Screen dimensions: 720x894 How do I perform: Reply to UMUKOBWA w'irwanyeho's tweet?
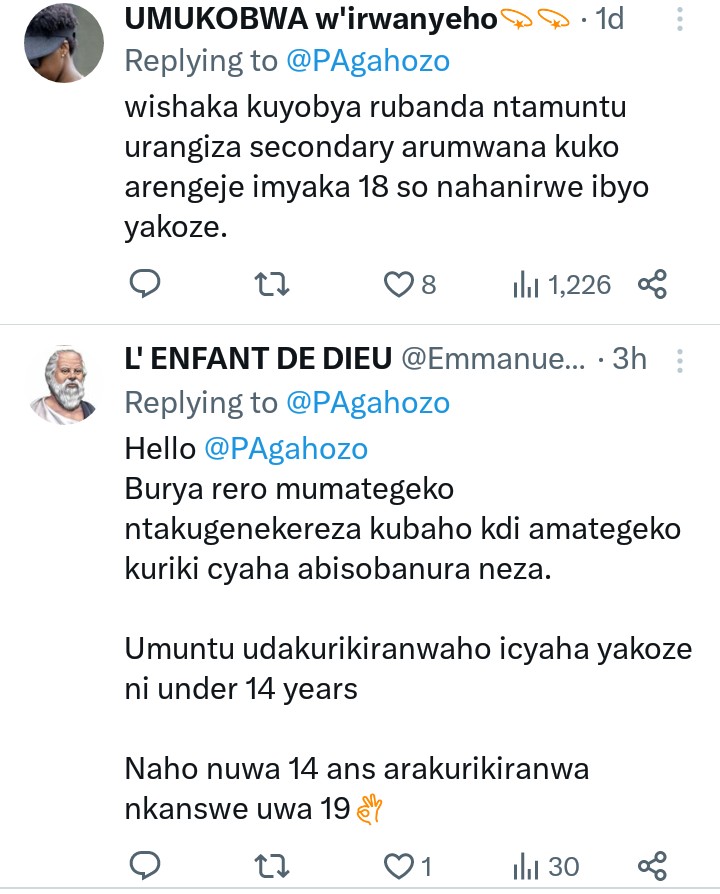146,285
